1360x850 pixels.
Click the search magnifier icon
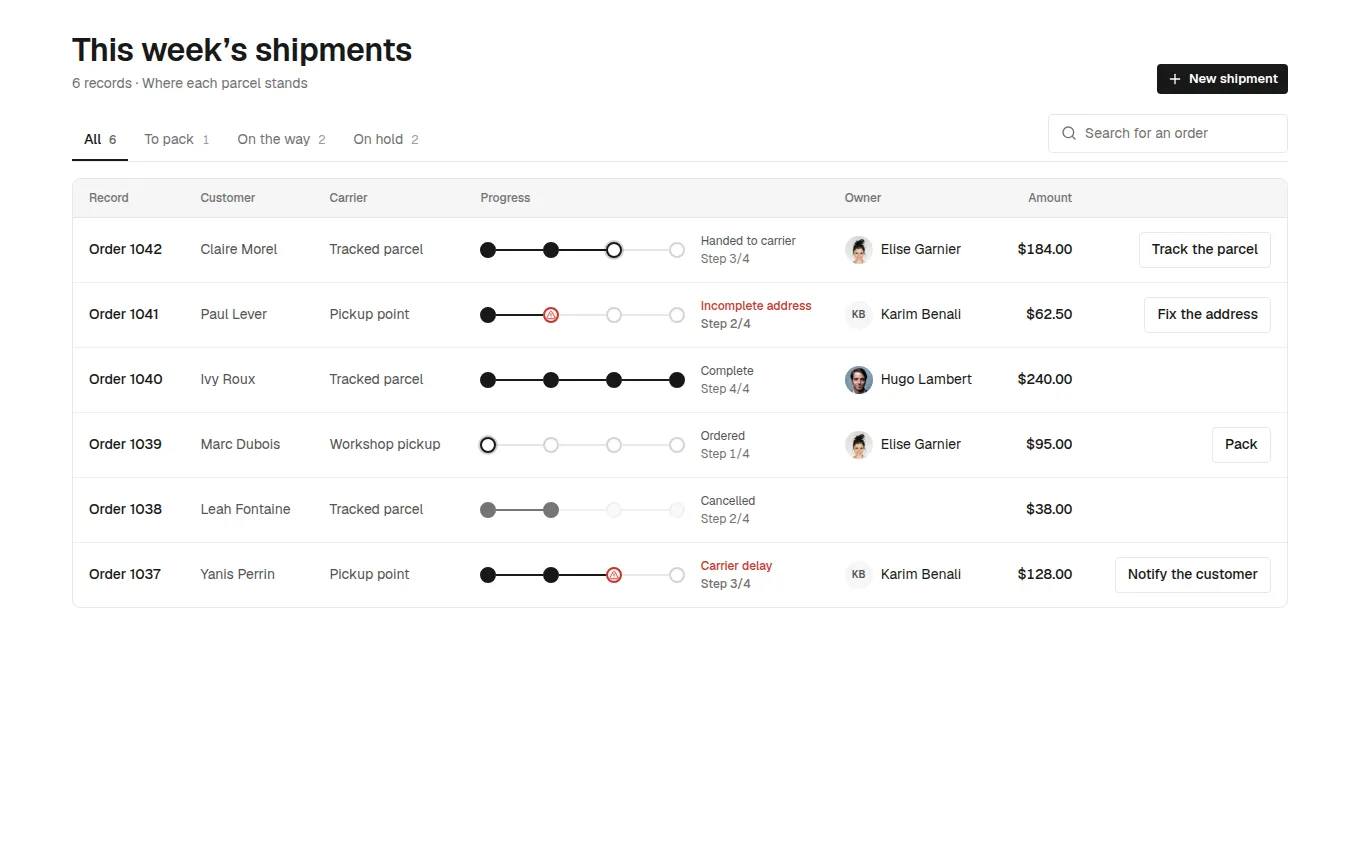(x=1069, y=133)
